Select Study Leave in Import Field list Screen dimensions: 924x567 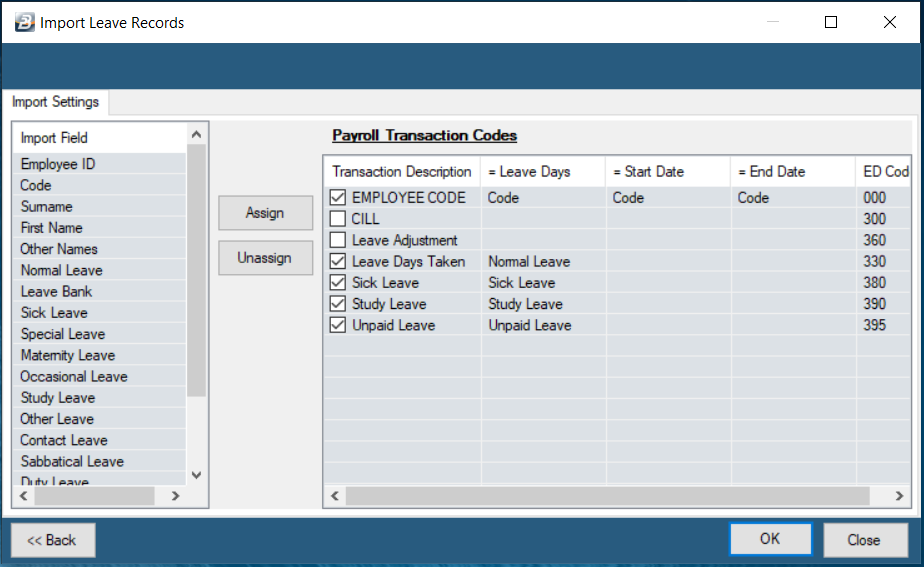click(100, 397)
